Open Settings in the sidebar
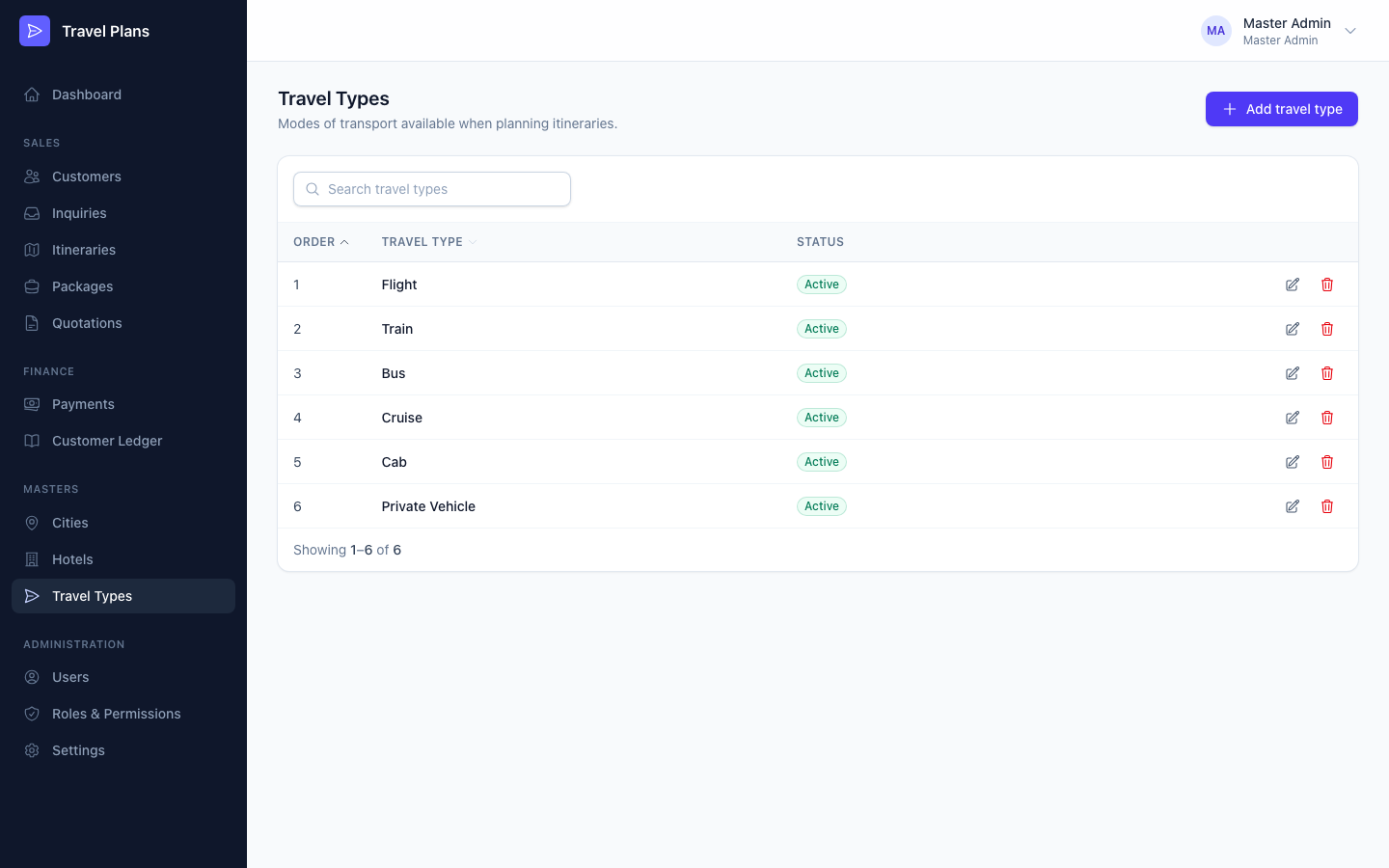The height and width of the screenshot is (868, 1389). 123,750
